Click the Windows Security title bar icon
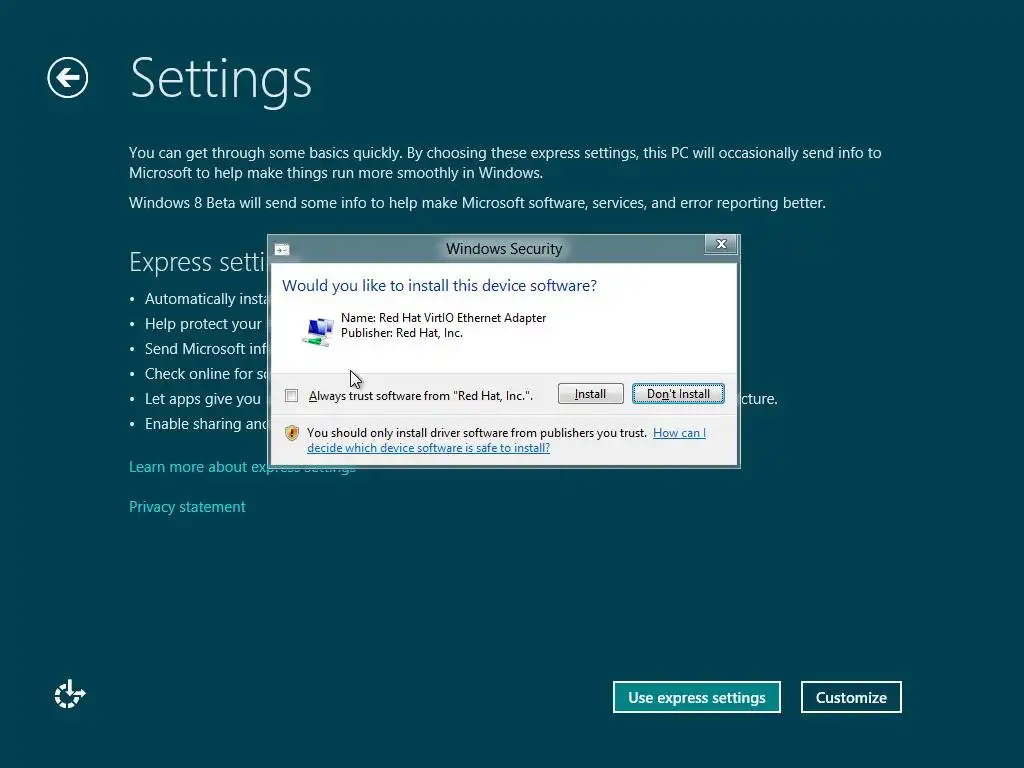 click(x=282, y=249)
